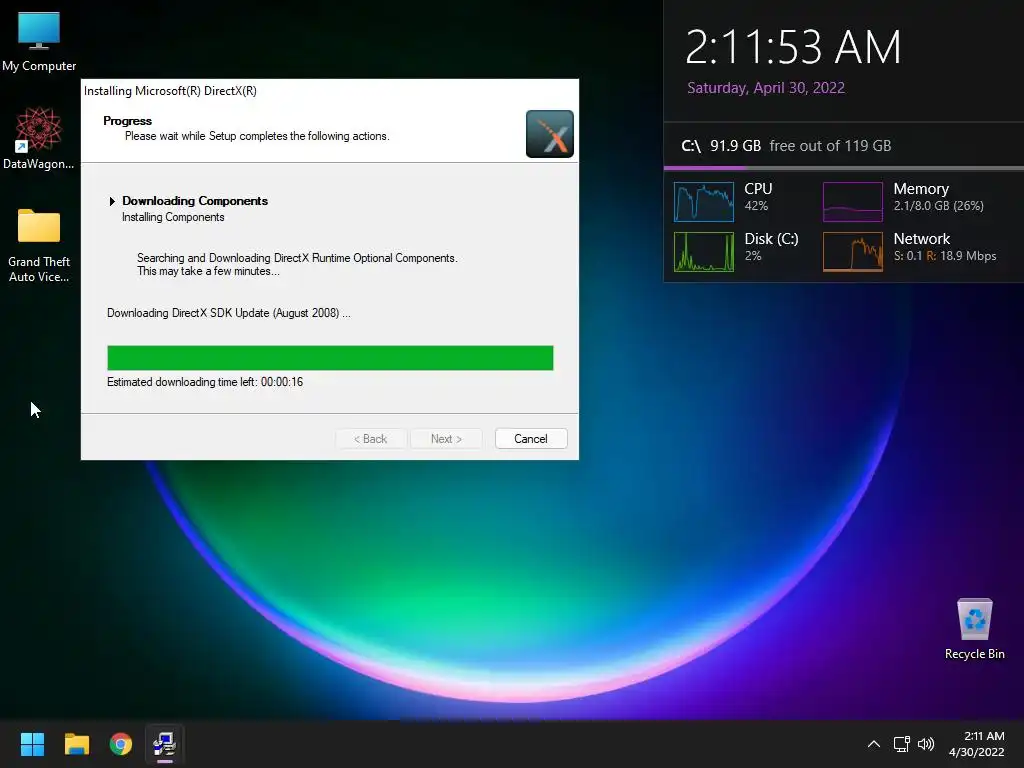Screen dimensions: 1024x768
Task: Cancel the DirectX installation
Action: click(531, 439)
